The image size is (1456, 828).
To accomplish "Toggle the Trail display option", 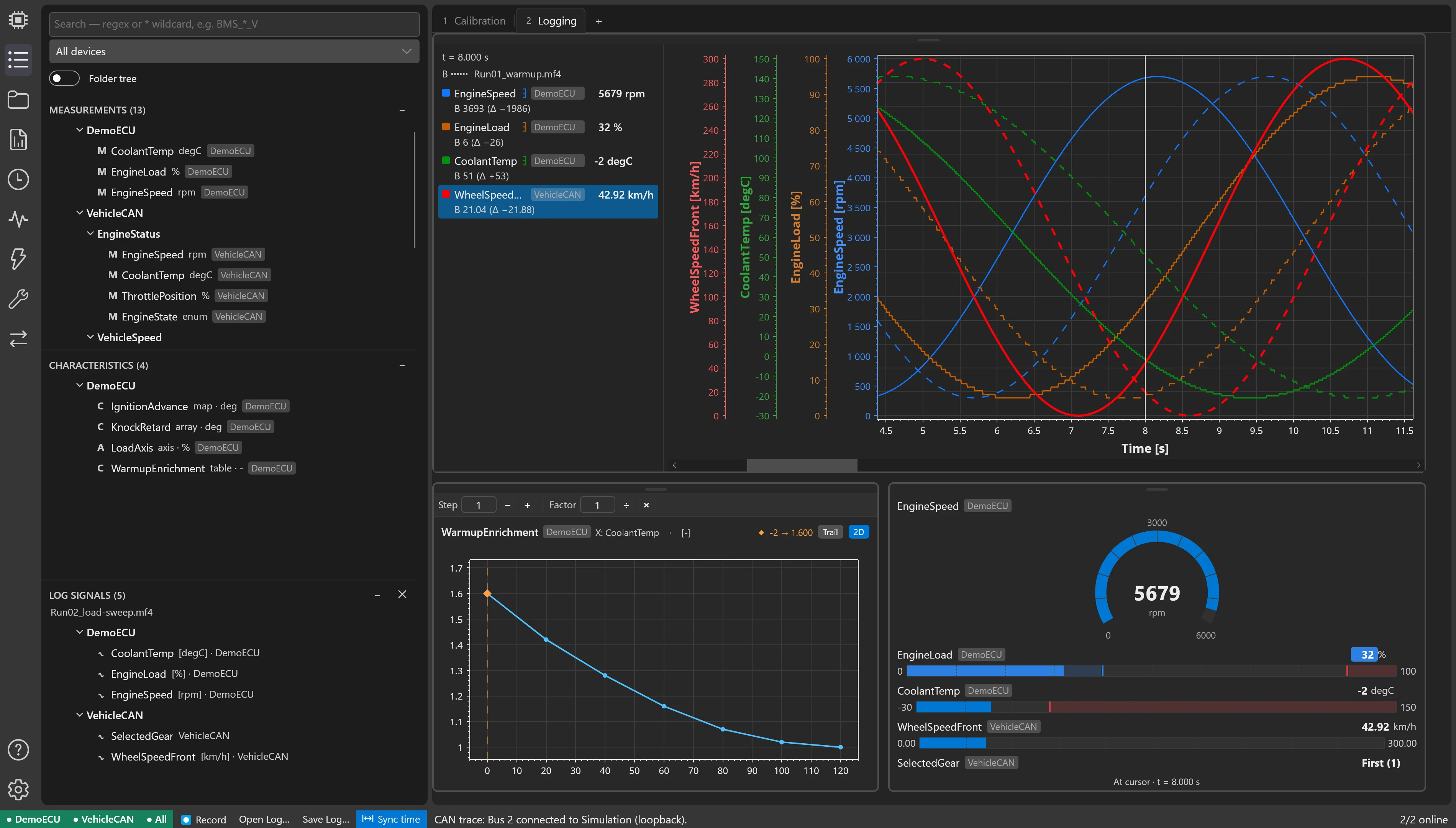I will click(830, 532).
